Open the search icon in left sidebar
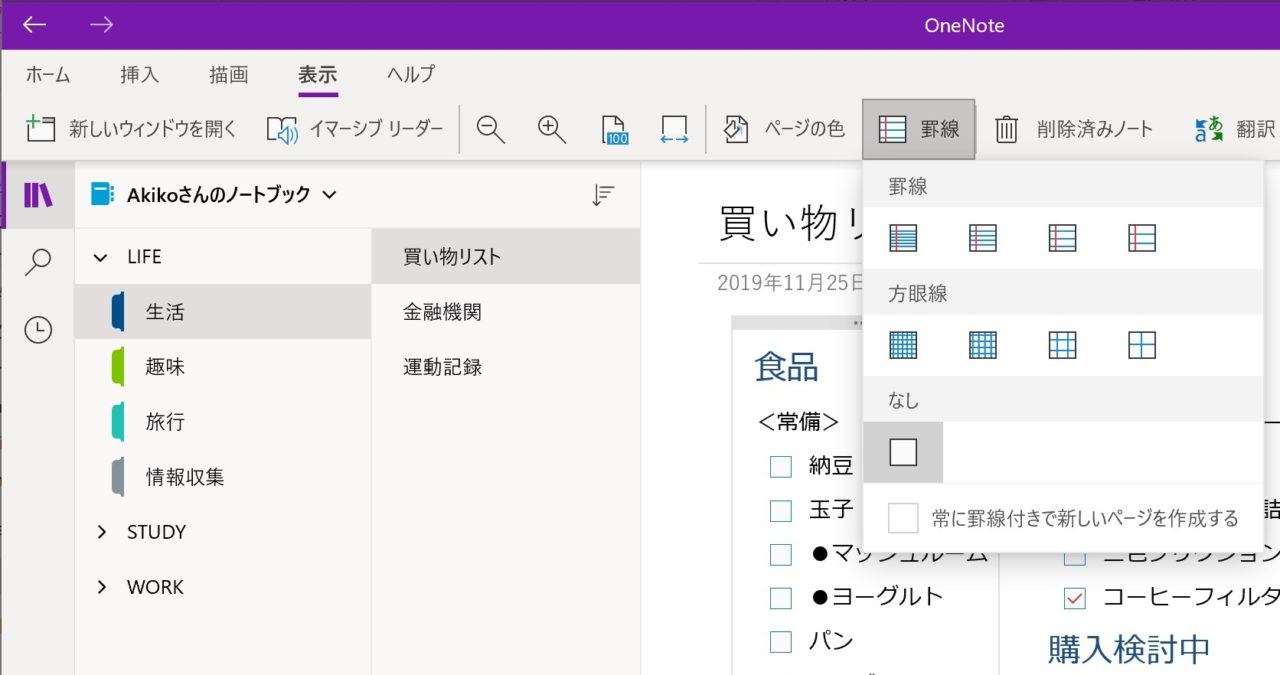Image resolution: width=1280 pixels, height=675 pixels. (x=38, y=262)
